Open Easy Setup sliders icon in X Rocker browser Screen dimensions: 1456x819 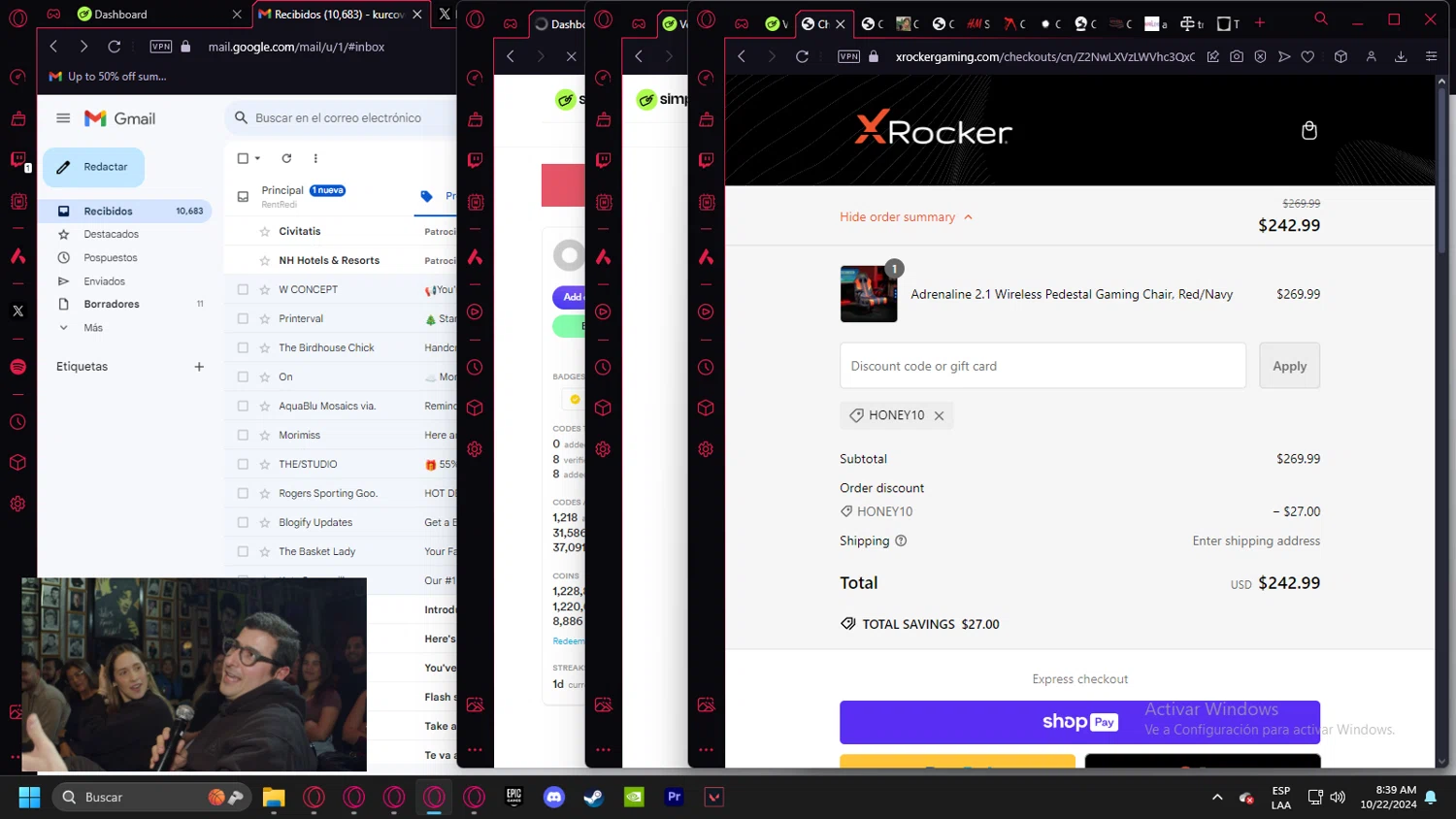coord(1431,56)
